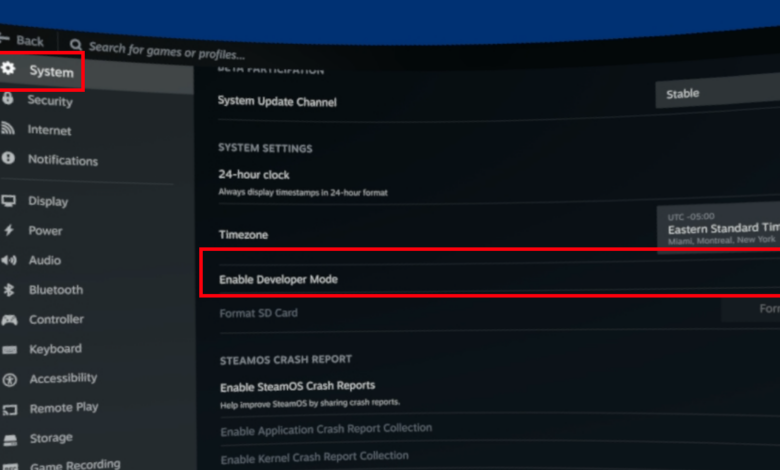Click the Format SD Card label
Screen dimensions: 780x470
(259, 313)
